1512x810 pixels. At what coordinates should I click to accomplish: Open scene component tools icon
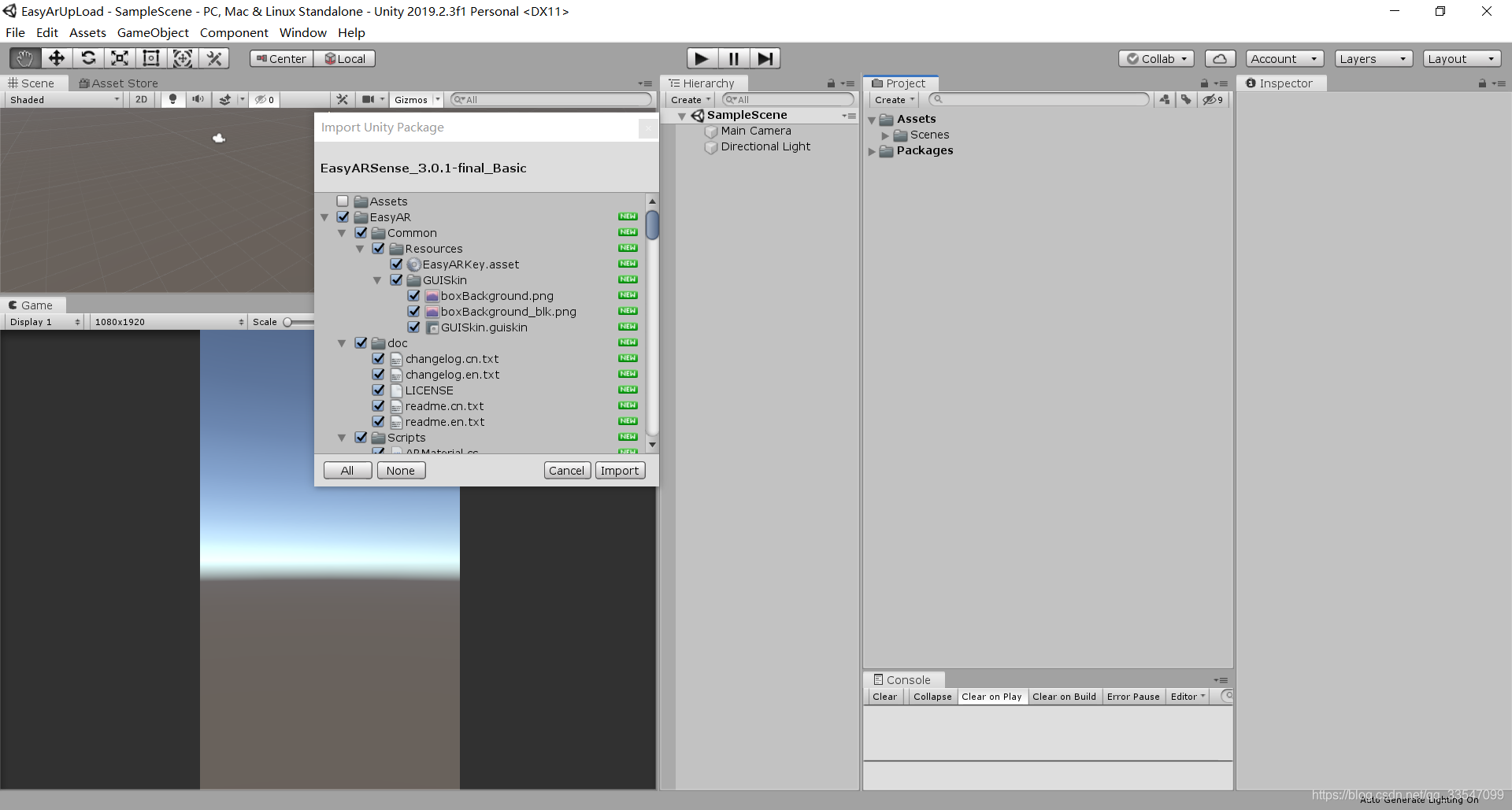pyautogui.click(x=342, y=100)
